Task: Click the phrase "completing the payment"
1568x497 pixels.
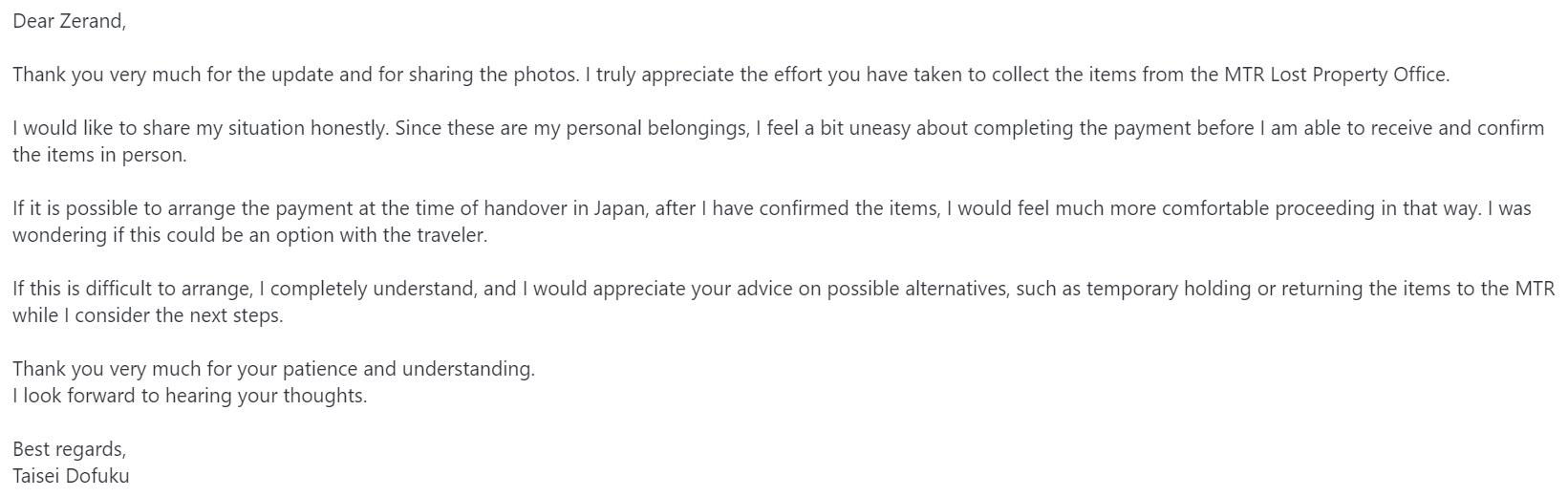Action: tap(1023, 128)
